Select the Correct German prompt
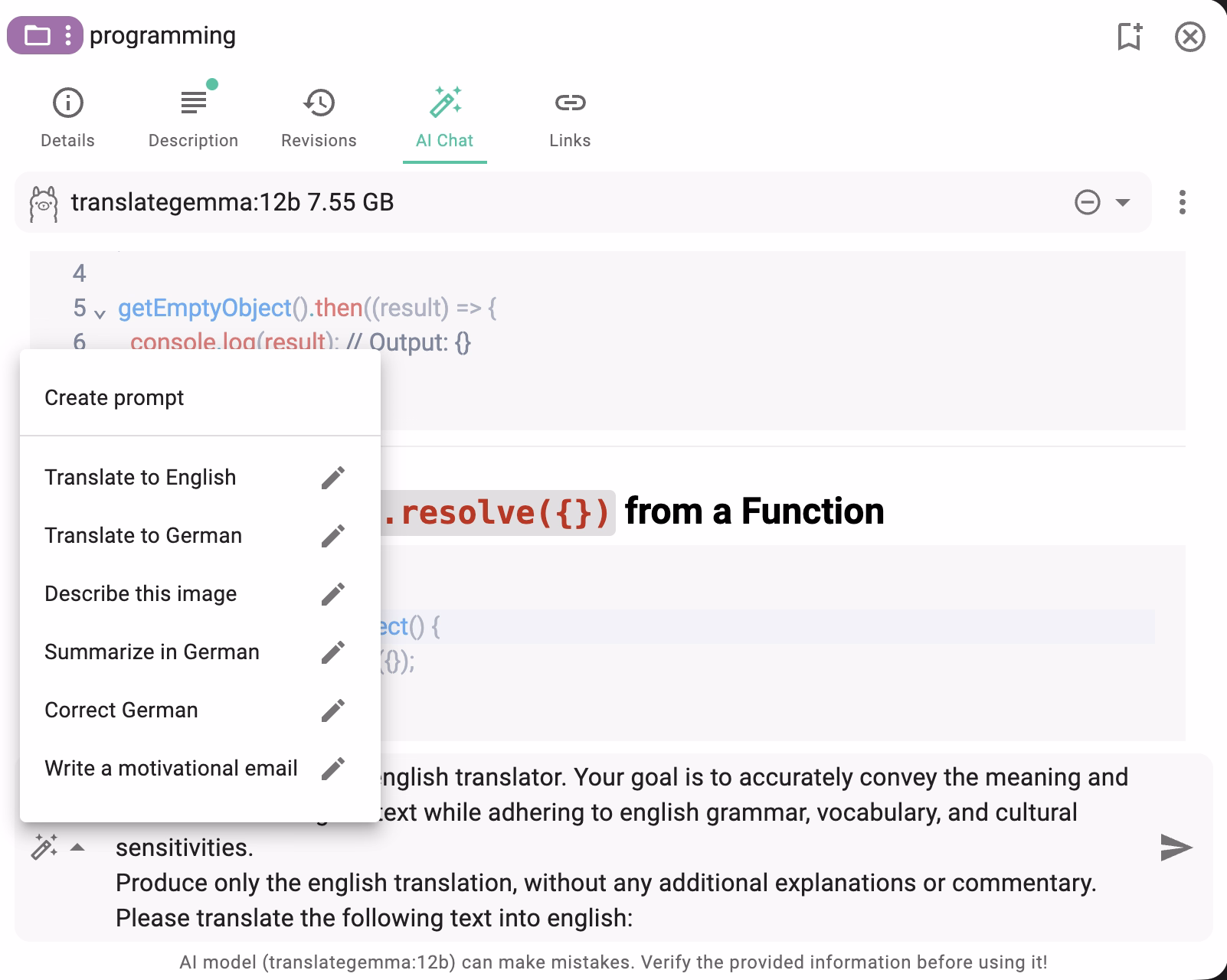1227x980 pixels. click(x=121, y=710)
